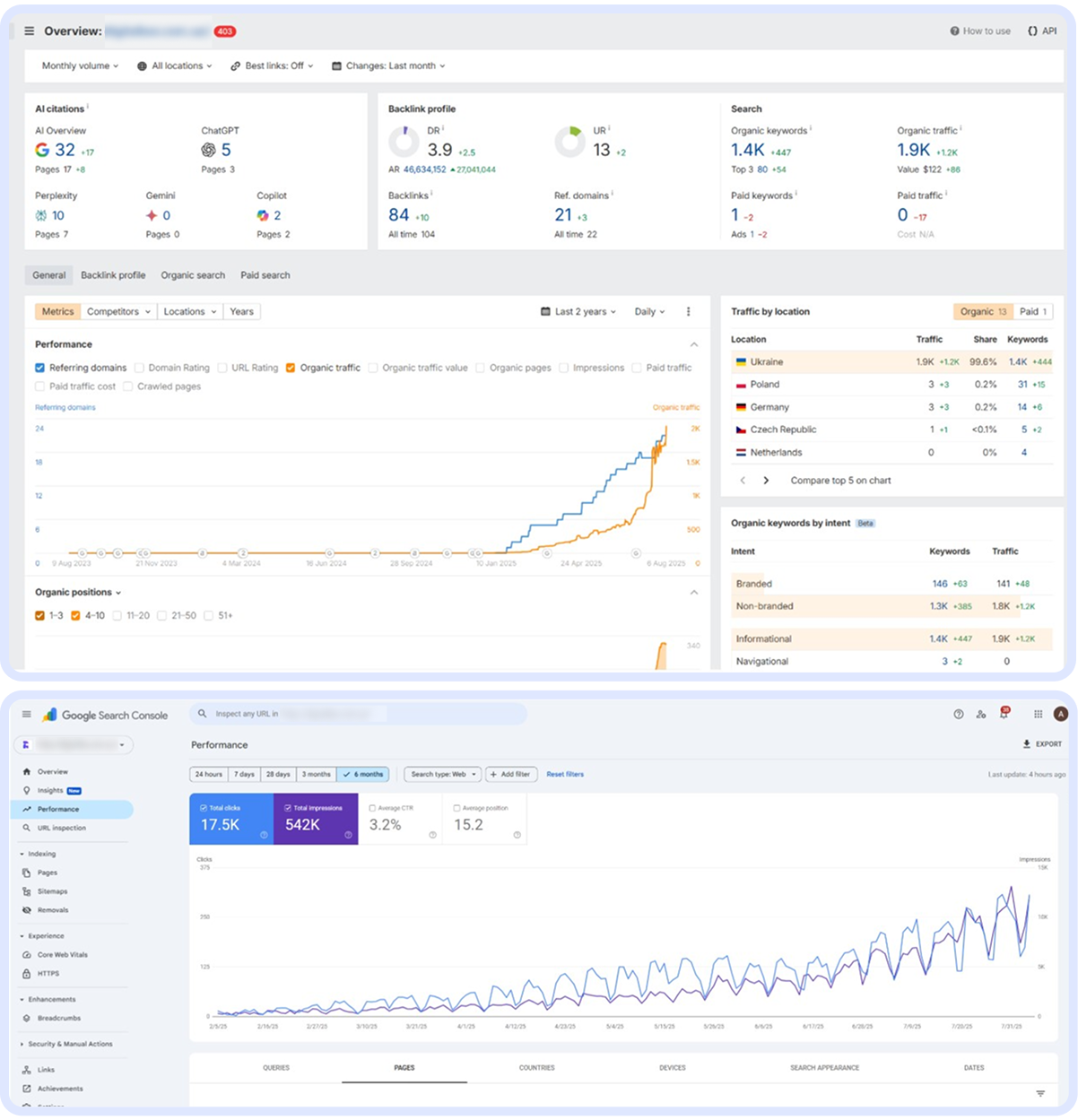
Task: Enable the Domain Rating checkbox
Action: coord(140,368)
